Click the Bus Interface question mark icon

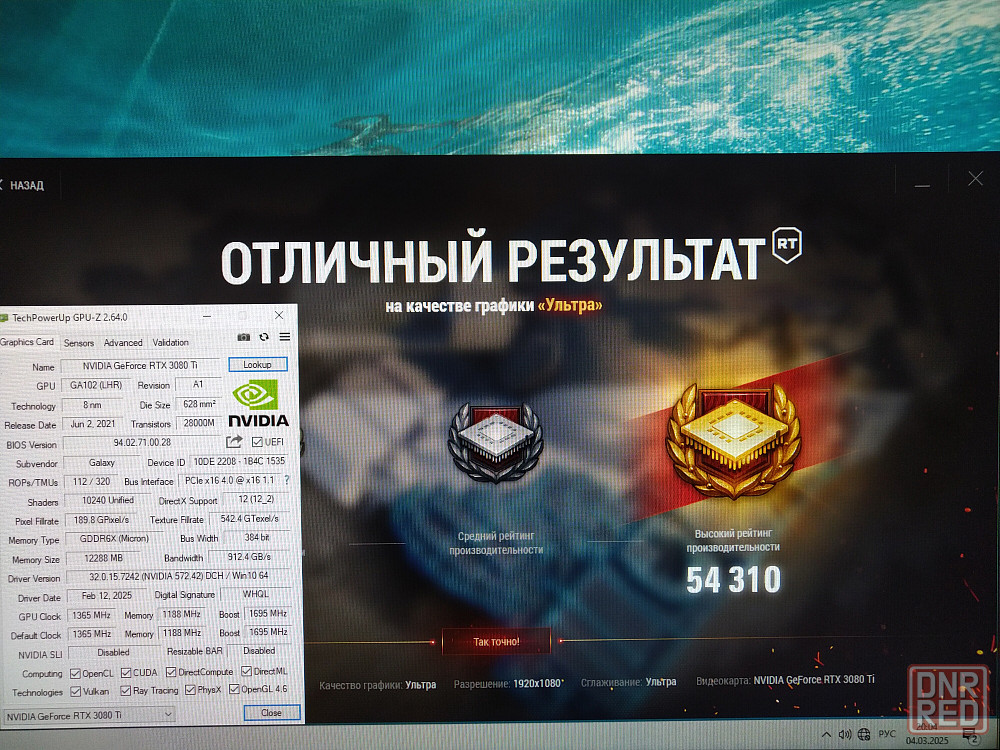(x=287, y=480)
